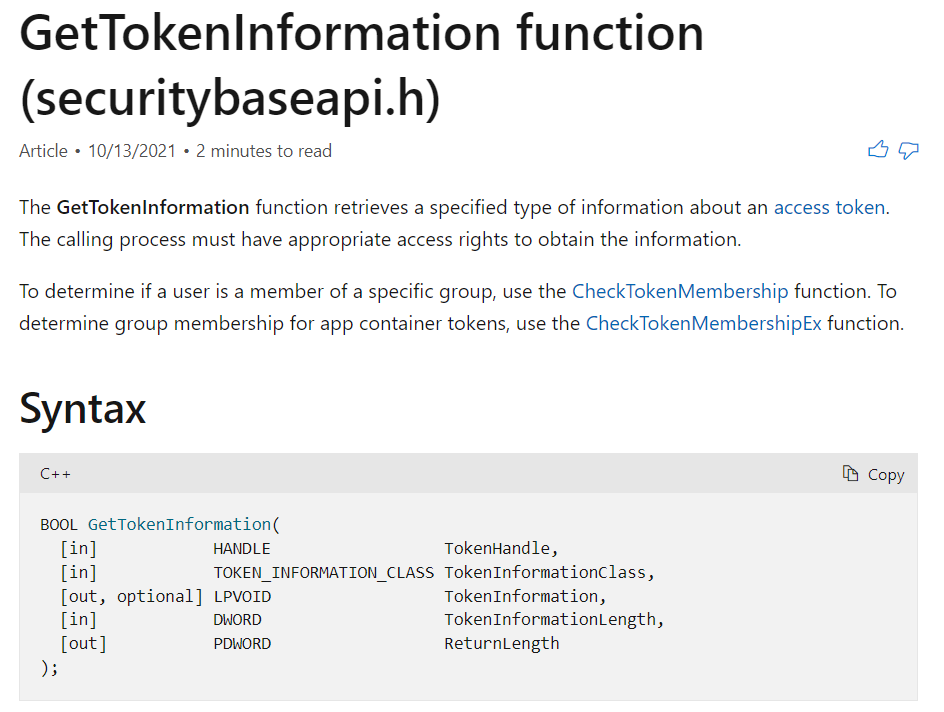Viewport: 944px width, 712px height.
Task: Click the PDWORD type in code
Action: coord(241,644)
